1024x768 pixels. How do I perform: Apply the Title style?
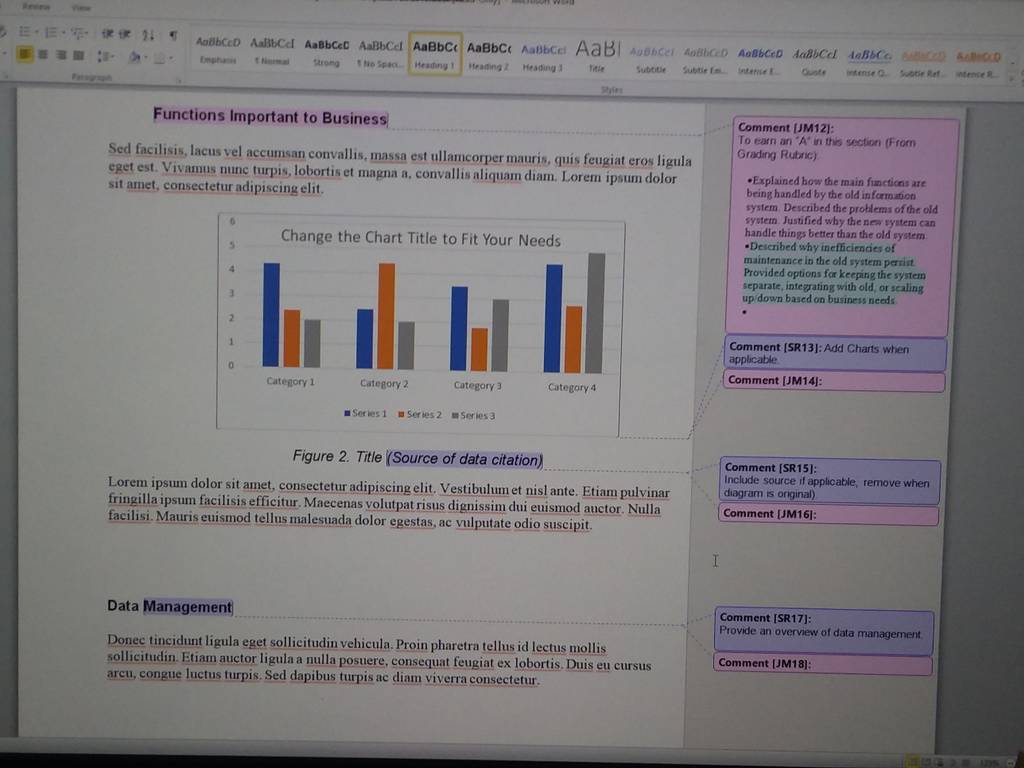point(597,56)
